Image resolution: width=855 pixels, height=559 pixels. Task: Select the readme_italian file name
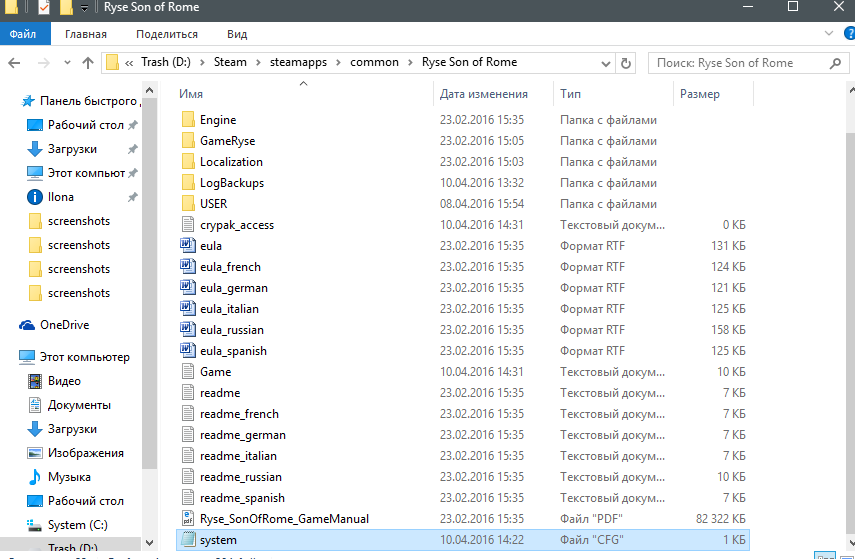(x=238, y=456)
